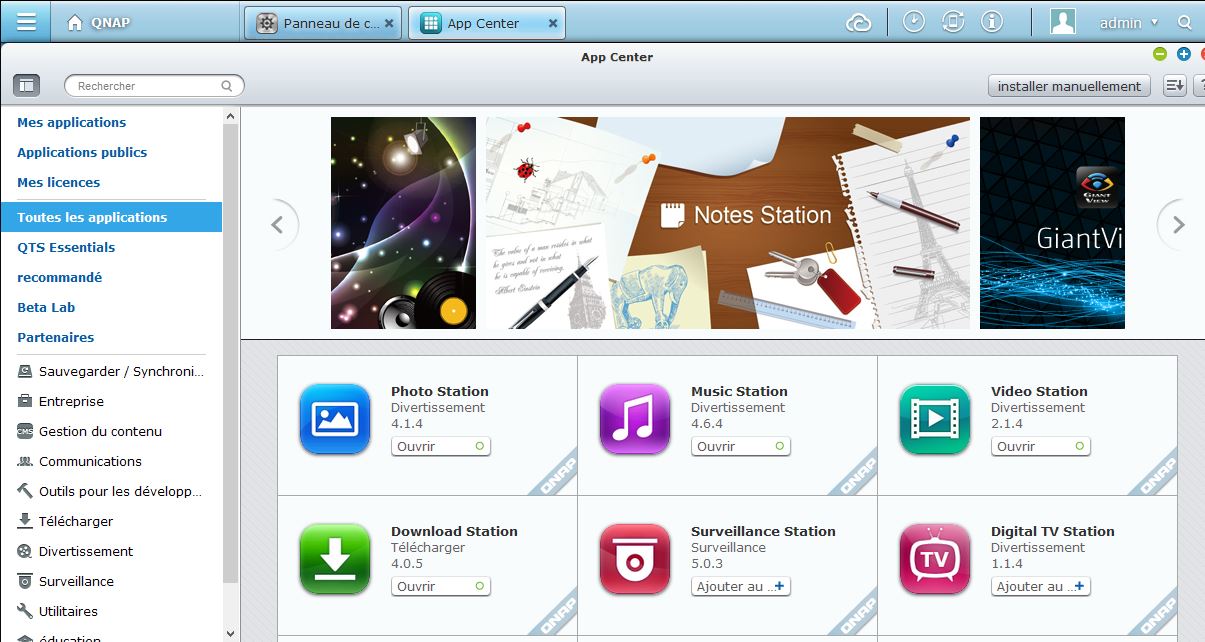Select Sauvegarder / Synchronisation category
Viewport: 1205px width, 642px height.
coord(111,371)
